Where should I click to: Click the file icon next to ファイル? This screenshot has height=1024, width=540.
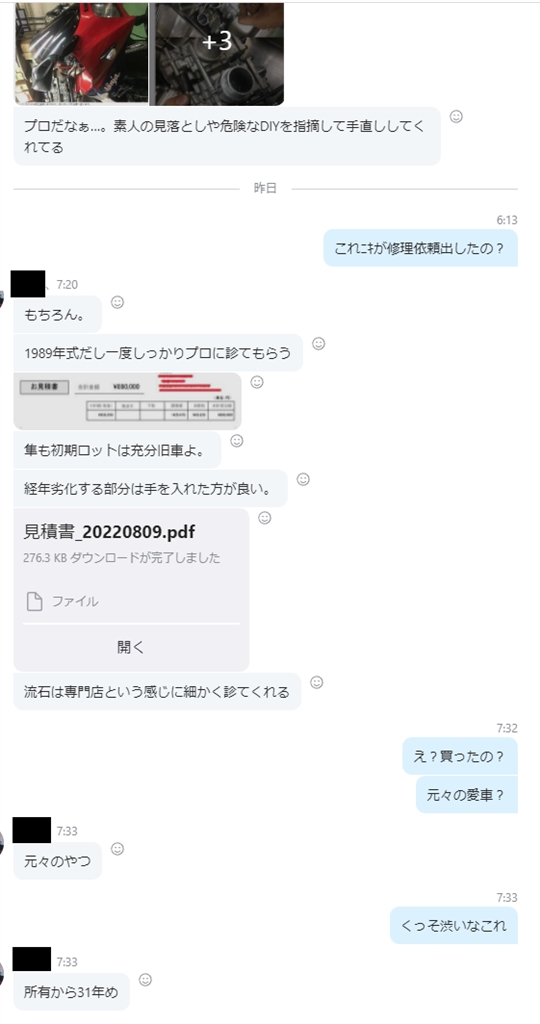click(35, 601)
